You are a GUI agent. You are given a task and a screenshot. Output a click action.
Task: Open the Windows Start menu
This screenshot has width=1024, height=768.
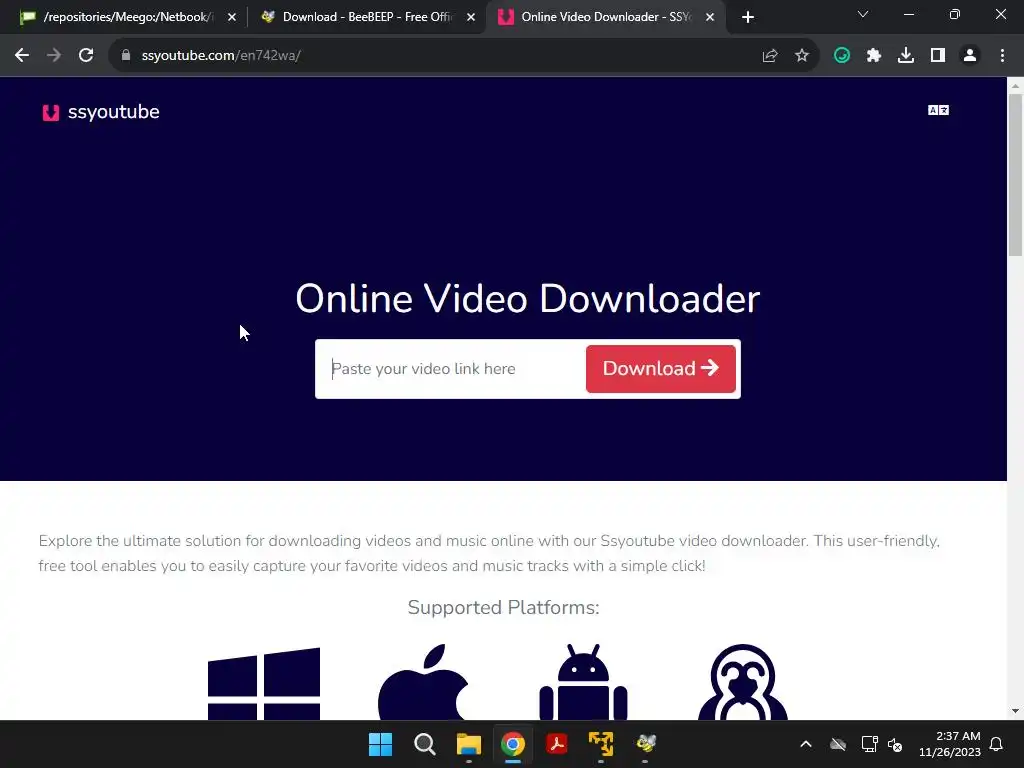click(x=381, y=744)
